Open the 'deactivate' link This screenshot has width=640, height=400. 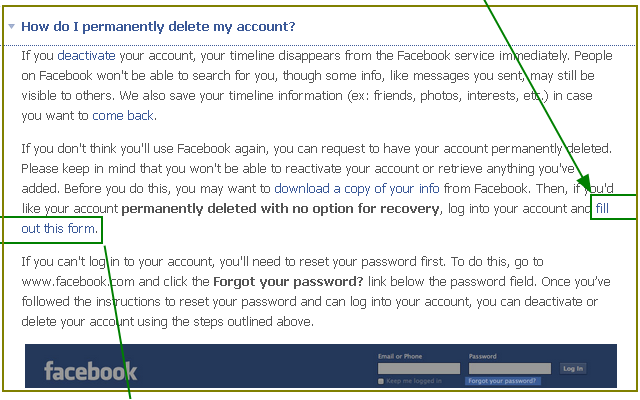86,56
